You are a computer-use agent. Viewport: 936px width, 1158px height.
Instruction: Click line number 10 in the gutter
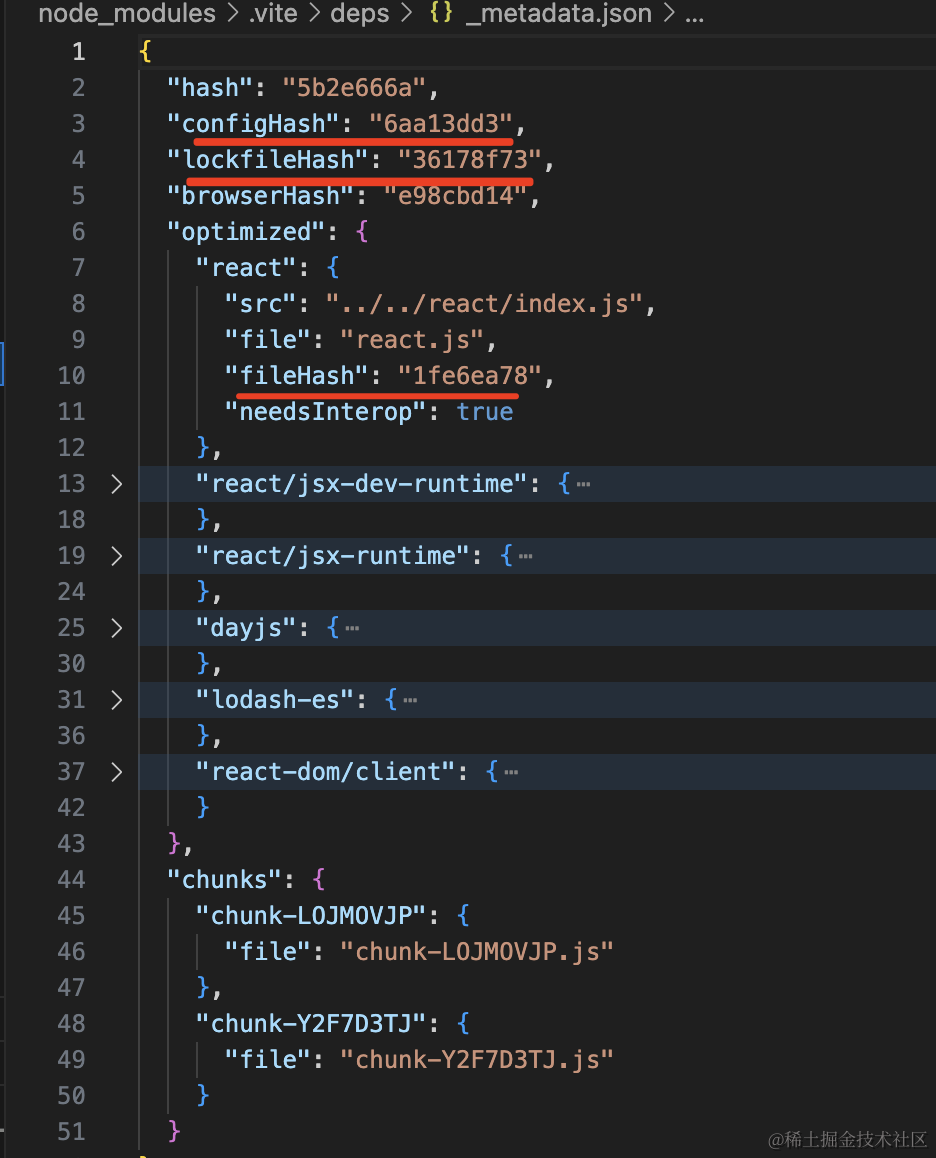(72, 376)
